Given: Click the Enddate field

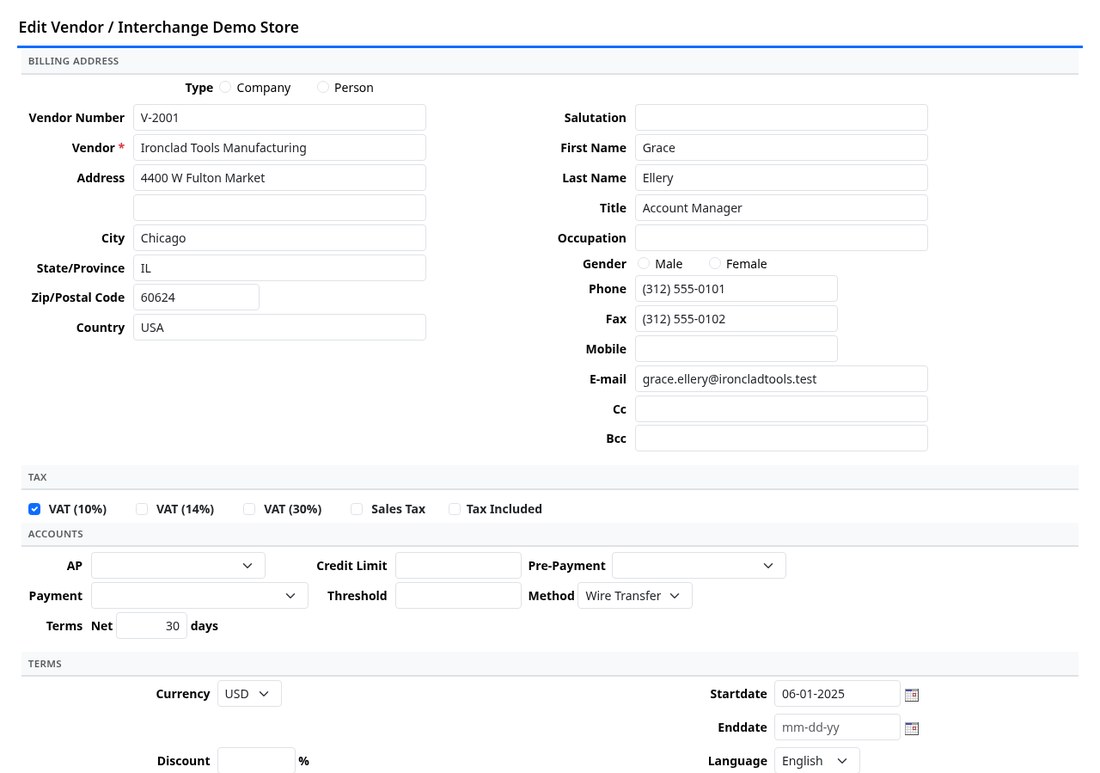Looking at the screenshot, I should (837, 727).
